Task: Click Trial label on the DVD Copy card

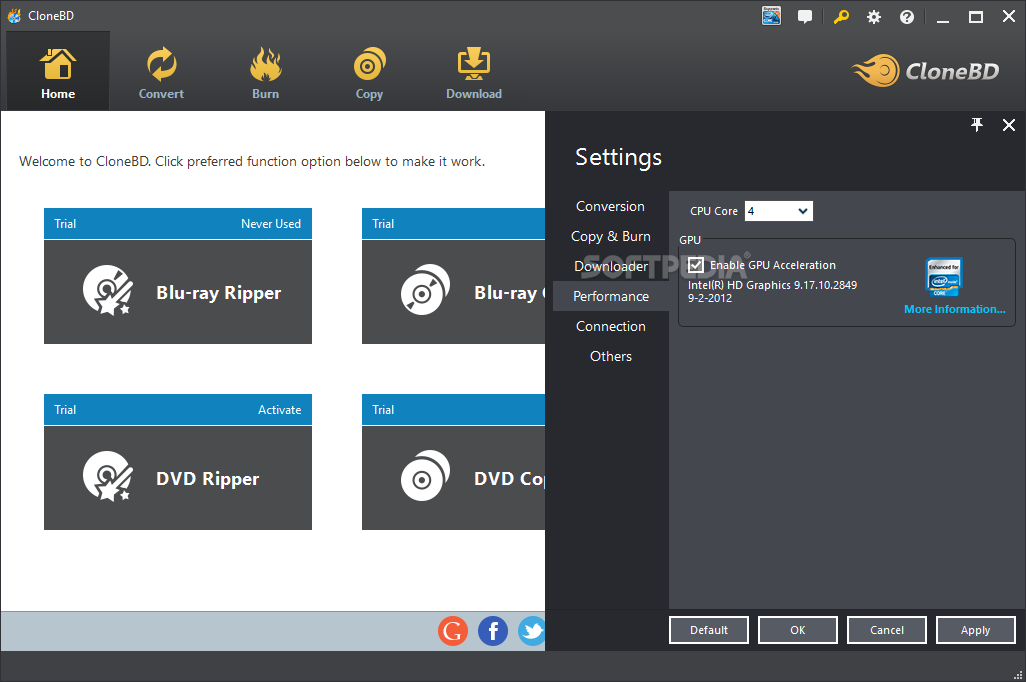Action: pyautogui.click(x=383, y=410)
